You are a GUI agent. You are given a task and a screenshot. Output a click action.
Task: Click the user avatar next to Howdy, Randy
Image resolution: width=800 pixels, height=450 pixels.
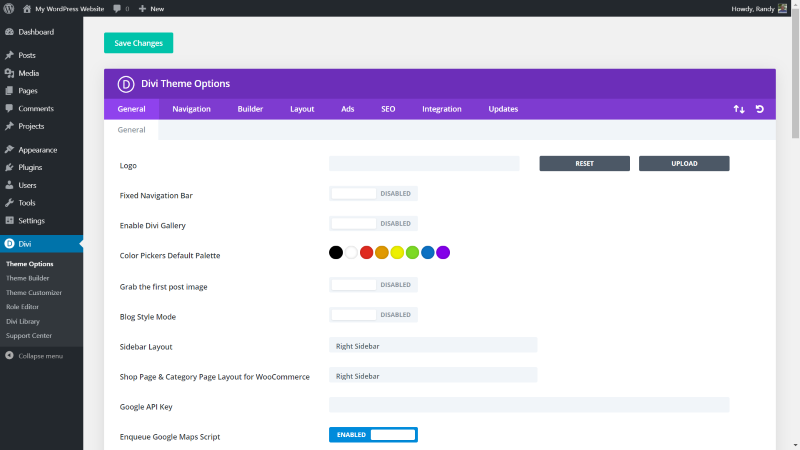[782, 9]
